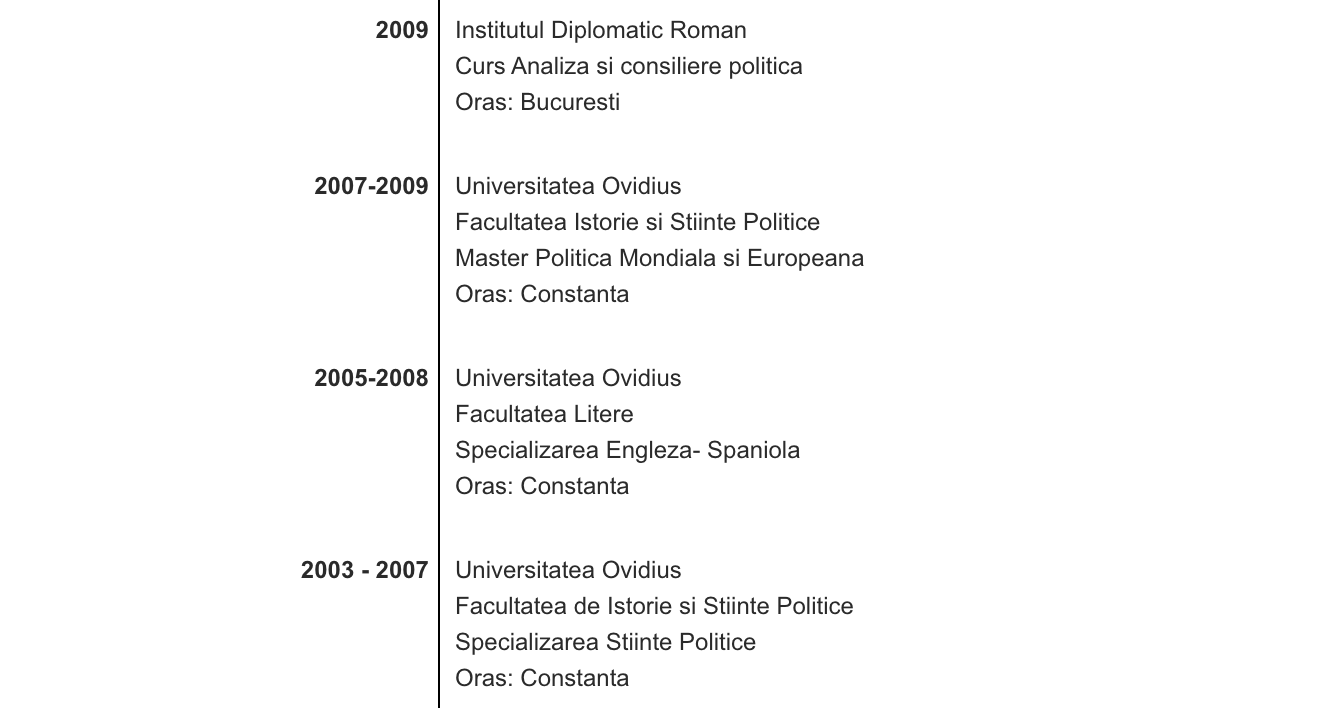Click the 2009 year label
The width and height of the screenshot is (1338, 708).
click(x=402, y=30)
